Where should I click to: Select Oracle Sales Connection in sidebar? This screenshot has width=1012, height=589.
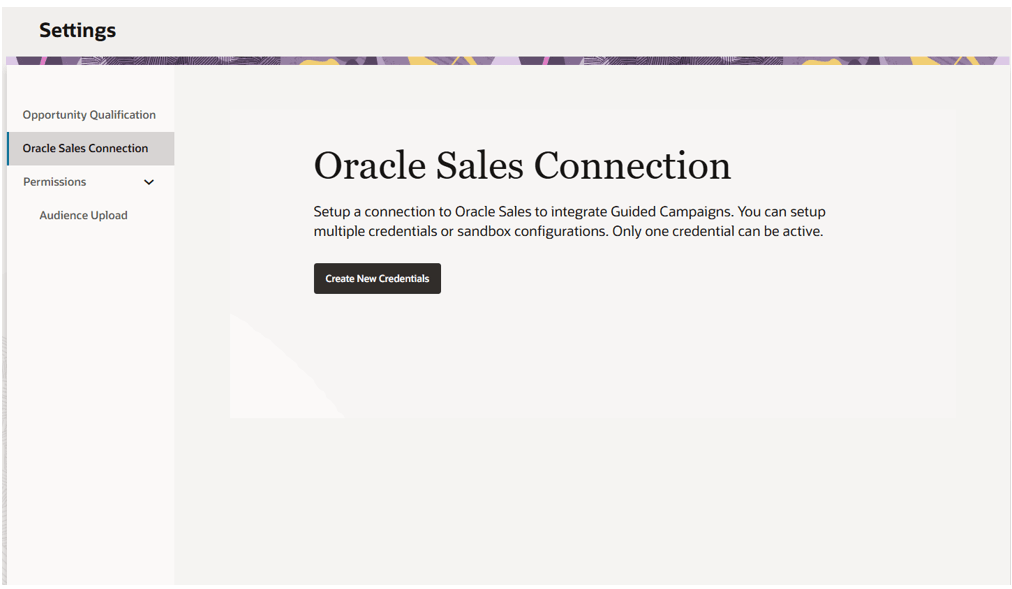click(x=90, y=148)
